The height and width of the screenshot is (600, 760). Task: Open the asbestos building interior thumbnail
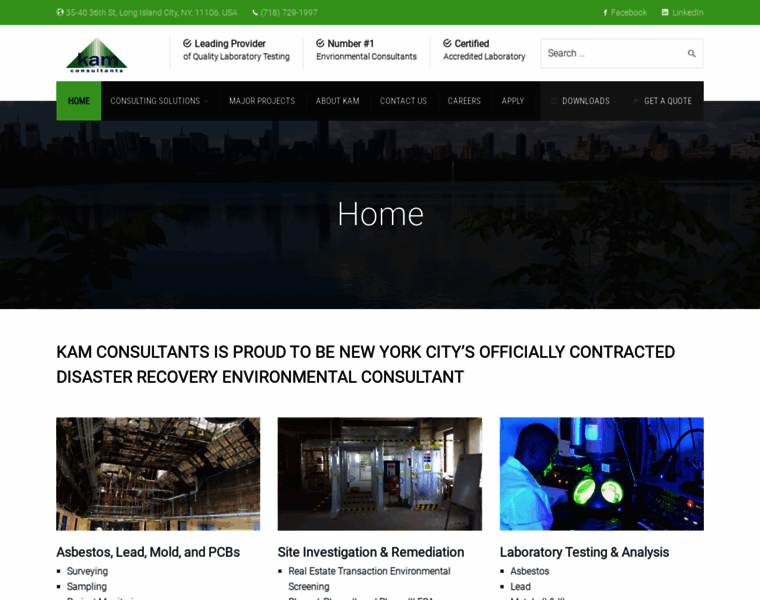(158, 474)
